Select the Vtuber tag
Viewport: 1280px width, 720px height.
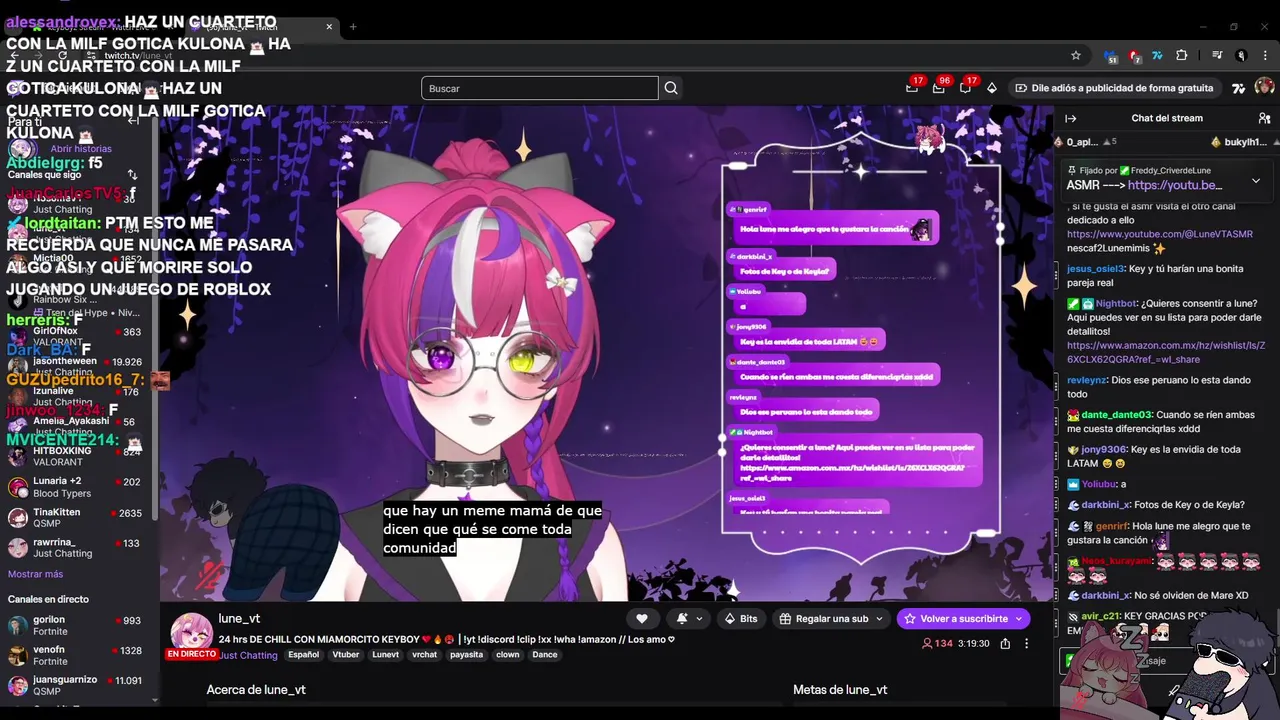(346, 655)
